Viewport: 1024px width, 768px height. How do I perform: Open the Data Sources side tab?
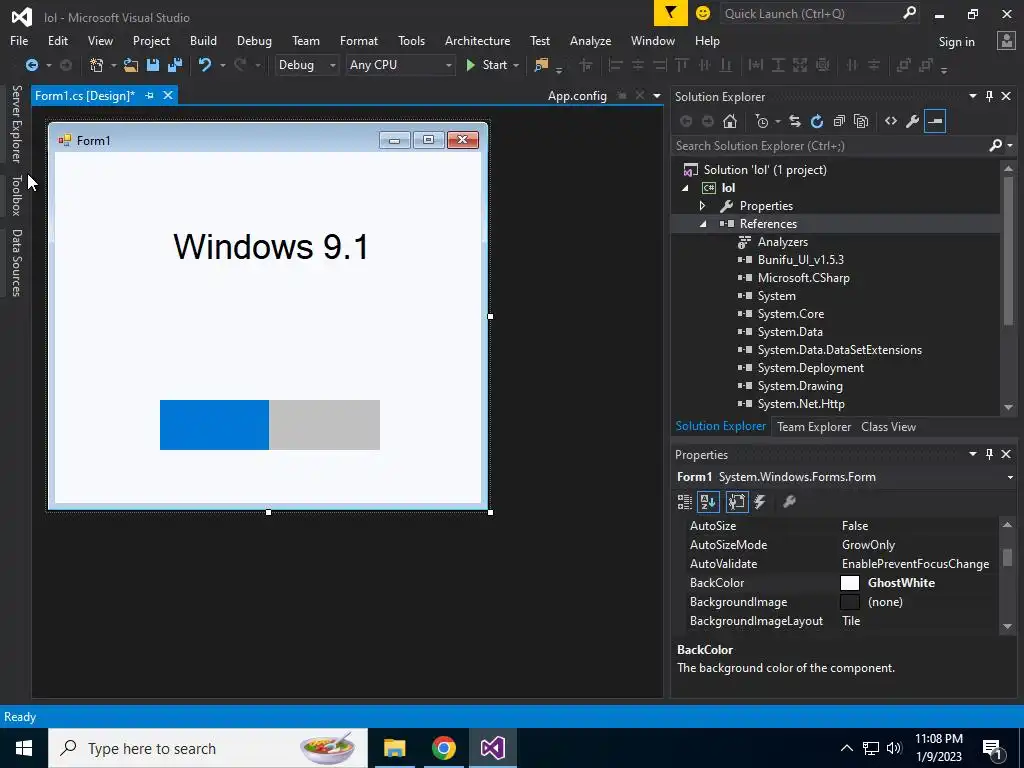tap(17, 263)
